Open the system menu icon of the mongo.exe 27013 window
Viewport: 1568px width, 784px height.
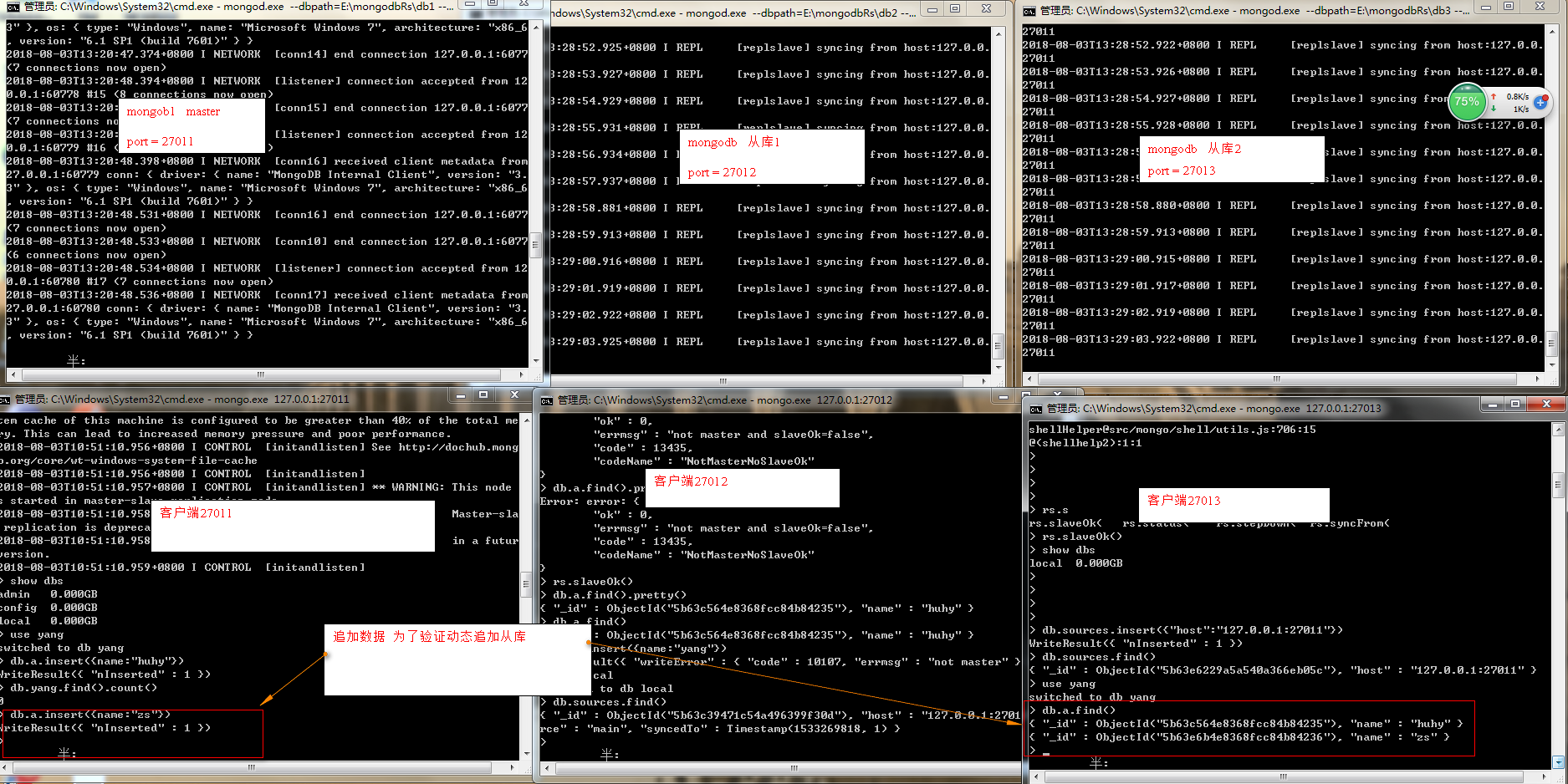pyautogui.click(x=1036, y=409)
